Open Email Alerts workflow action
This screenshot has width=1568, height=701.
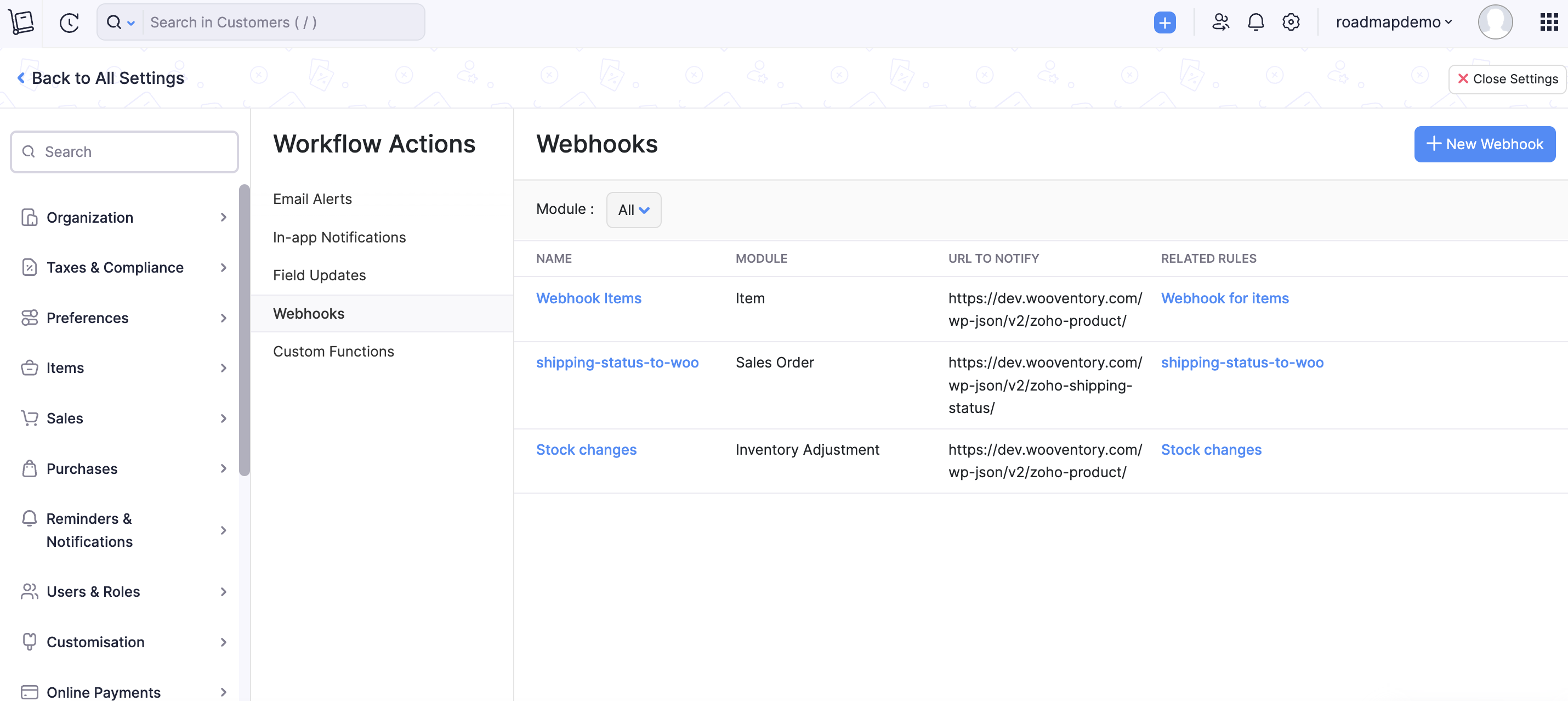pos(313,199)
